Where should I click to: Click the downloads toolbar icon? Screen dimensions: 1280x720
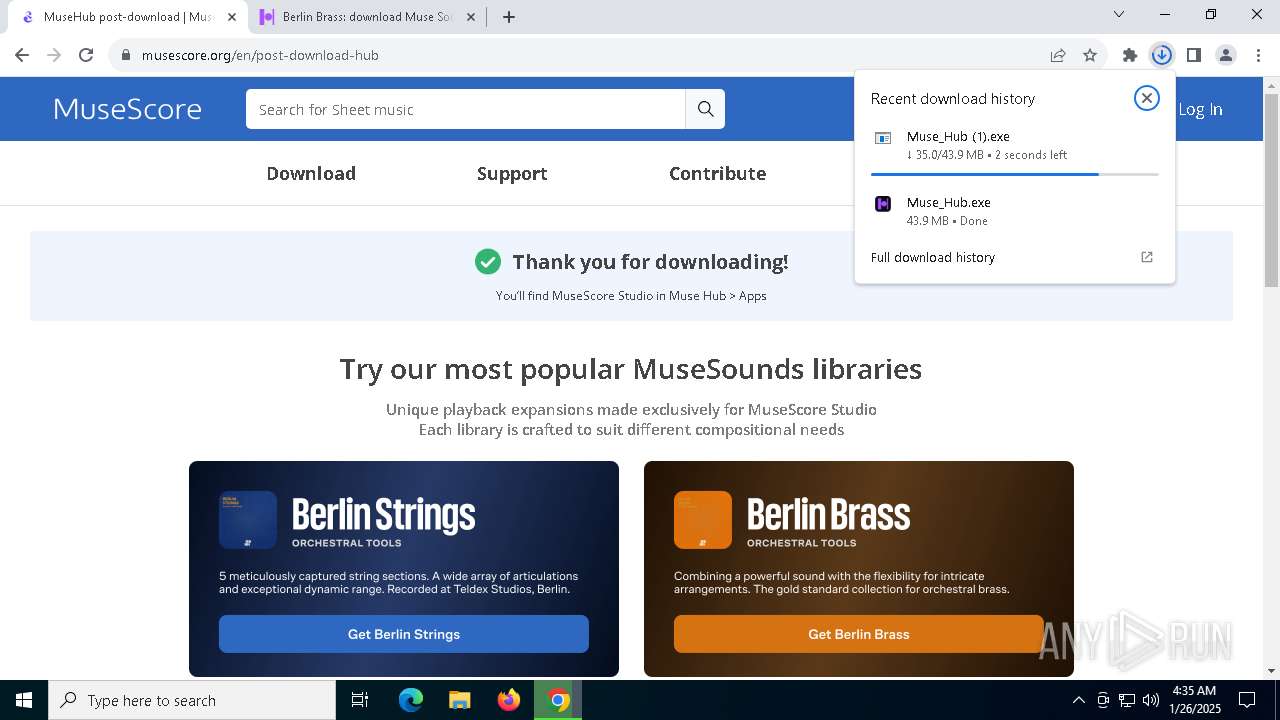coord(1161,55)
